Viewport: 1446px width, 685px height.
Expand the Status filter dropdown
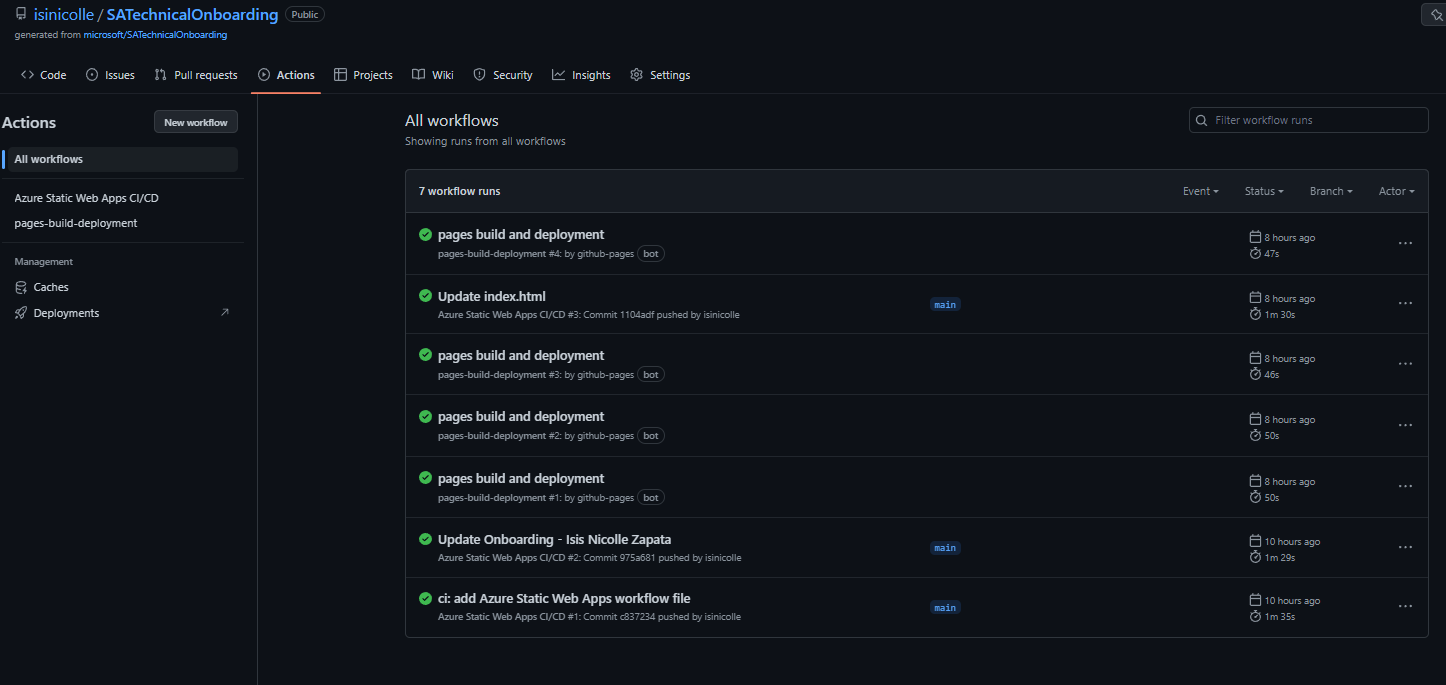(x=1264, y=191)
